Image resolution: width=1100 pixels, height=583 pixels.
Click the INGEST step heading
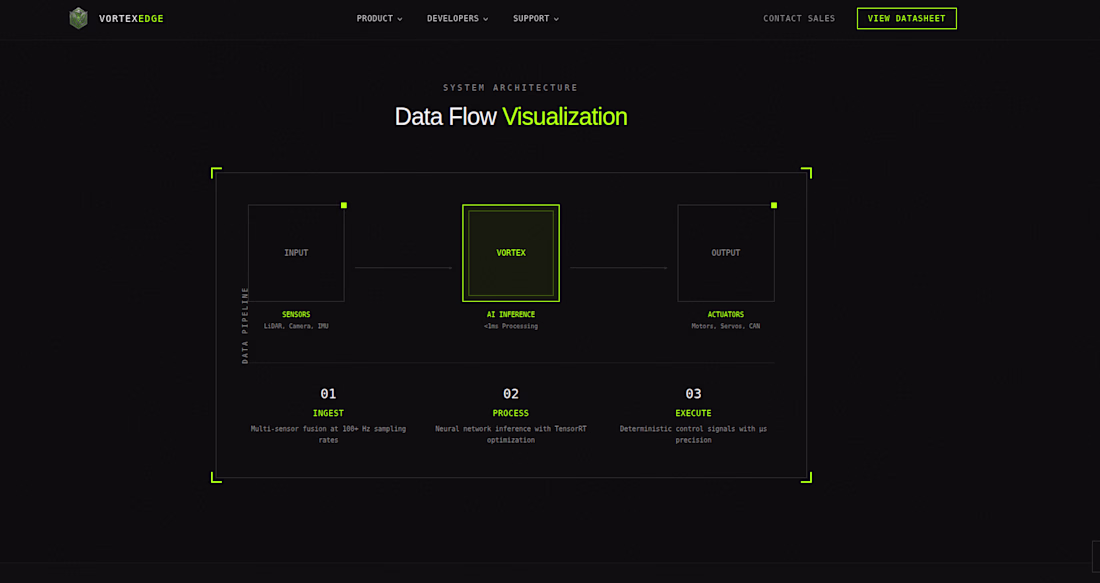328,413
